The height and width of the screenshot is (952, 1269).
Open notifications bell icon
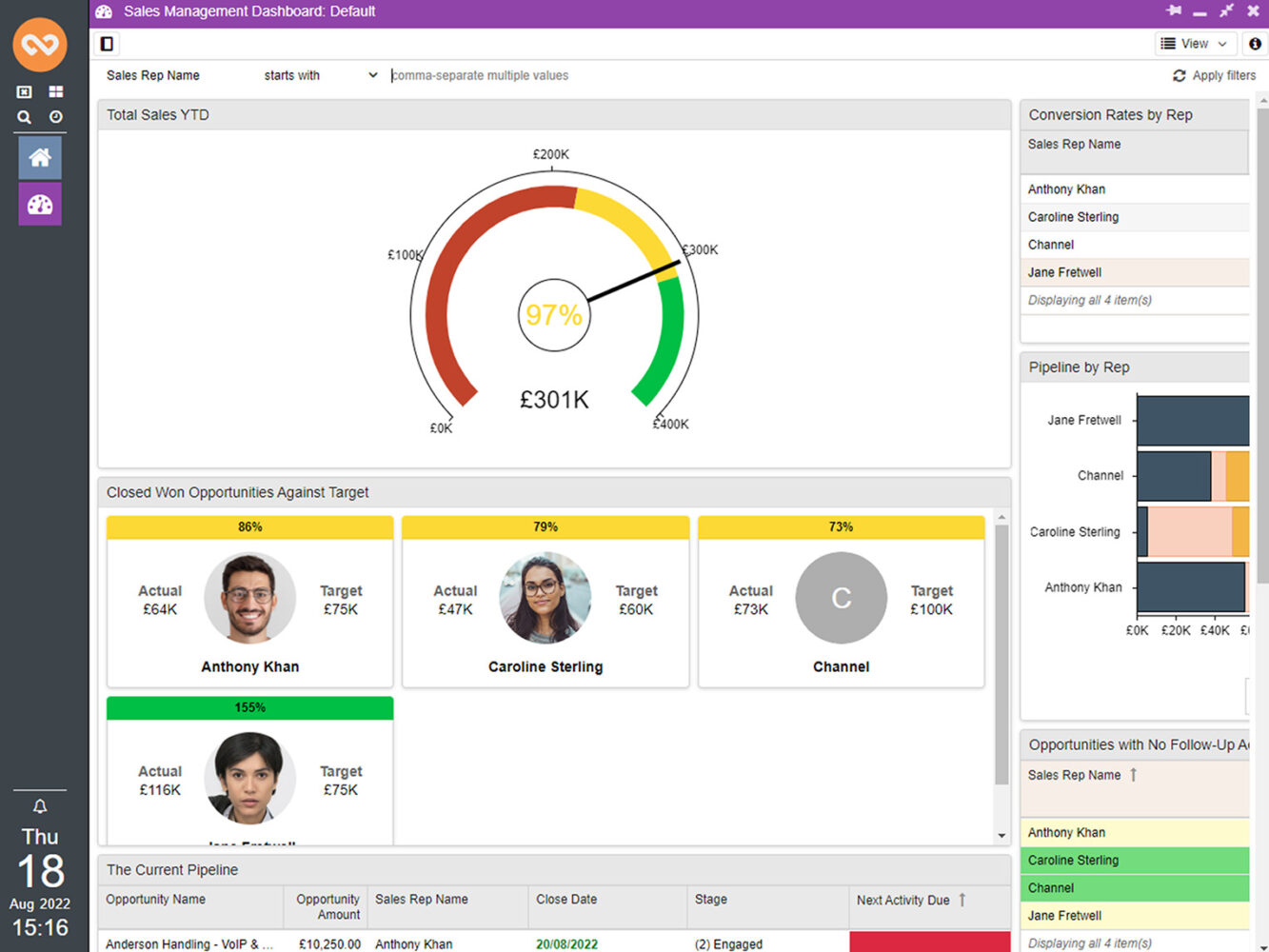(40, 806)
